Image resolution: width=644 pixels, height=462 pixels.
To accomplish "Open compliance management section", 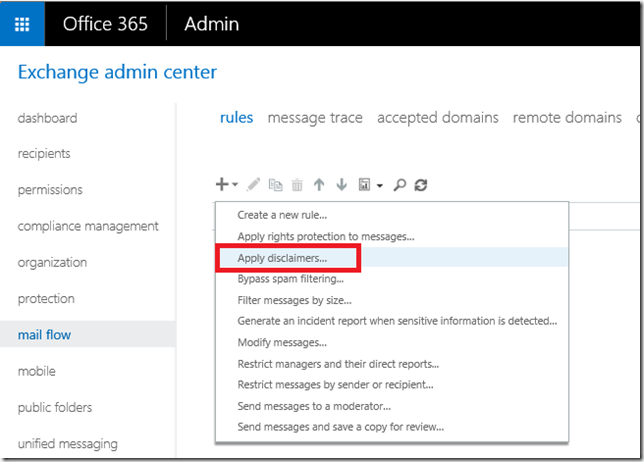I will tap(88, 226).
